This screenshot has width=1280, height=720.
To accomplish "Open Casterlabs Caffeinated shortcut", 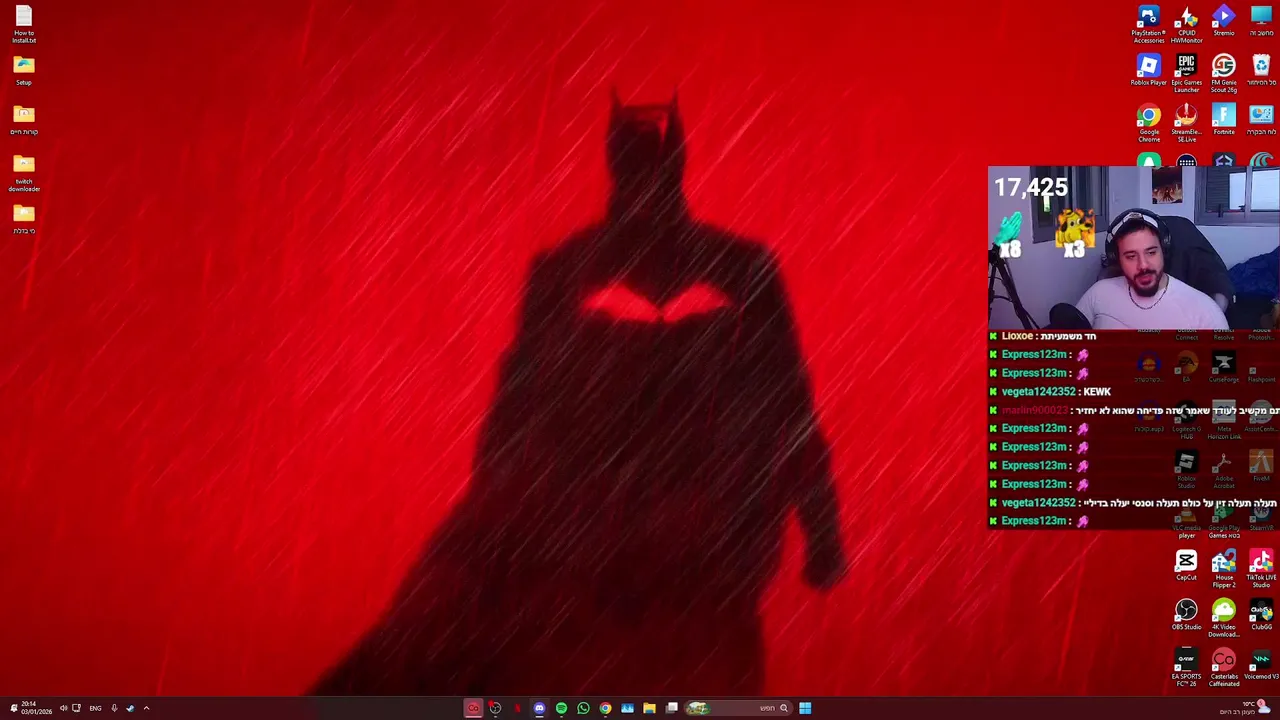I will [x=1224, y=668].
